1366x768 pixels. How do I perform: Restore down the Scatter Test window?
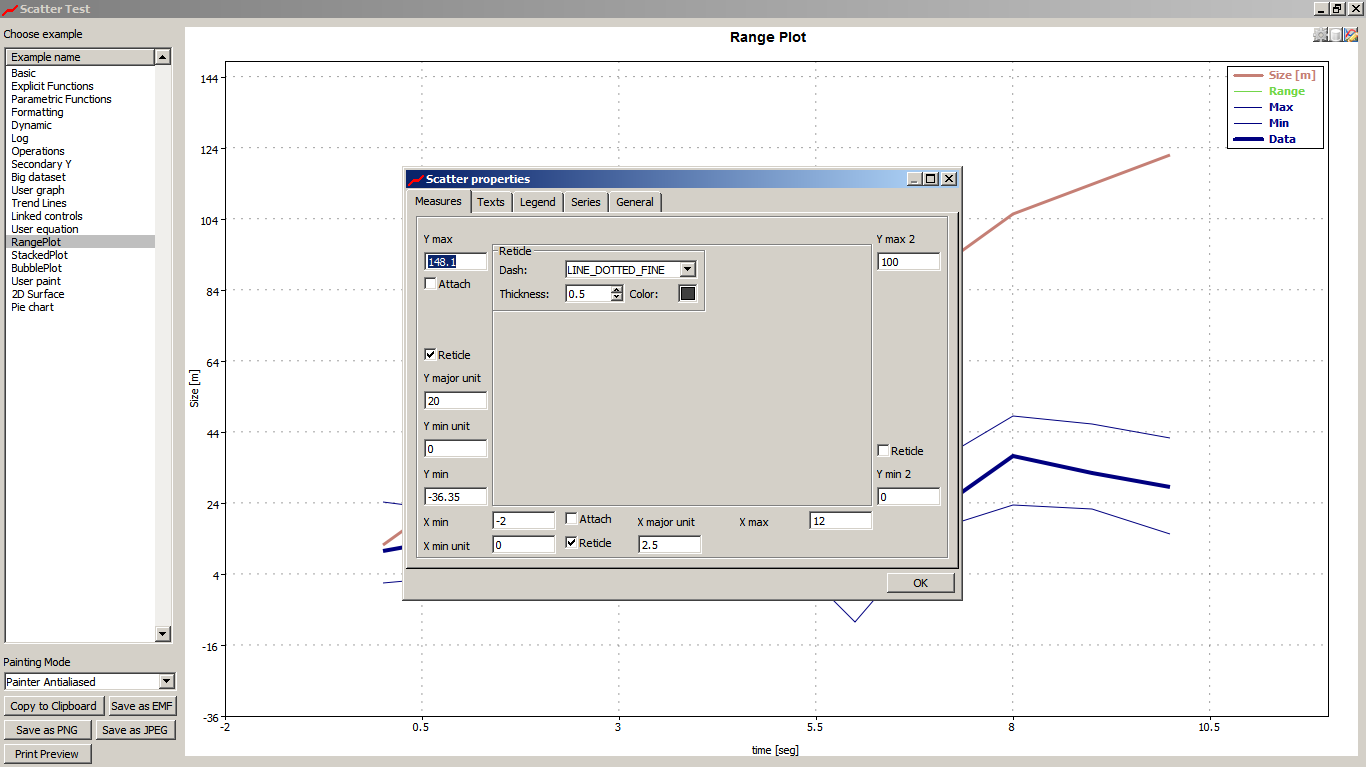click(1337, 8)
